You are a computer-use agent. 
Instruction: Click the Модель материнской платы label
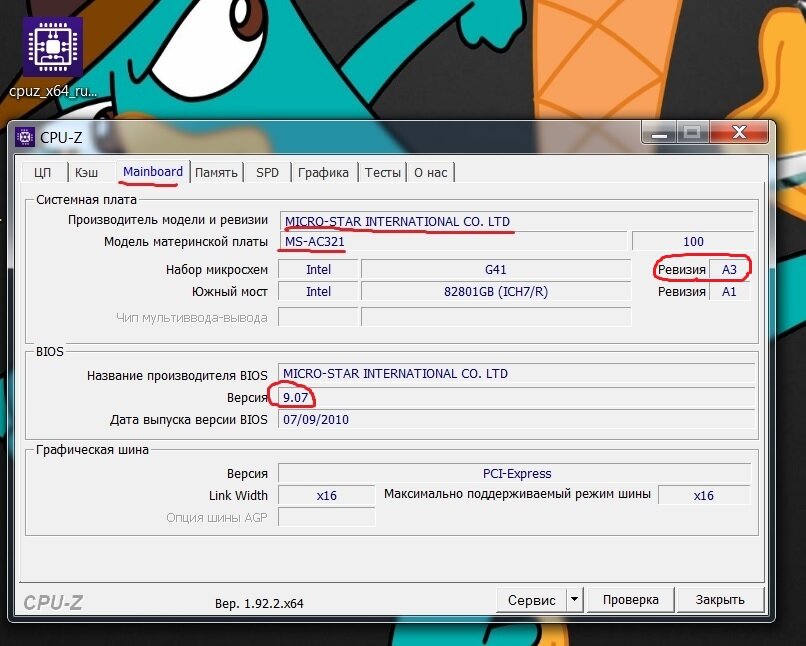pos(186,242)
